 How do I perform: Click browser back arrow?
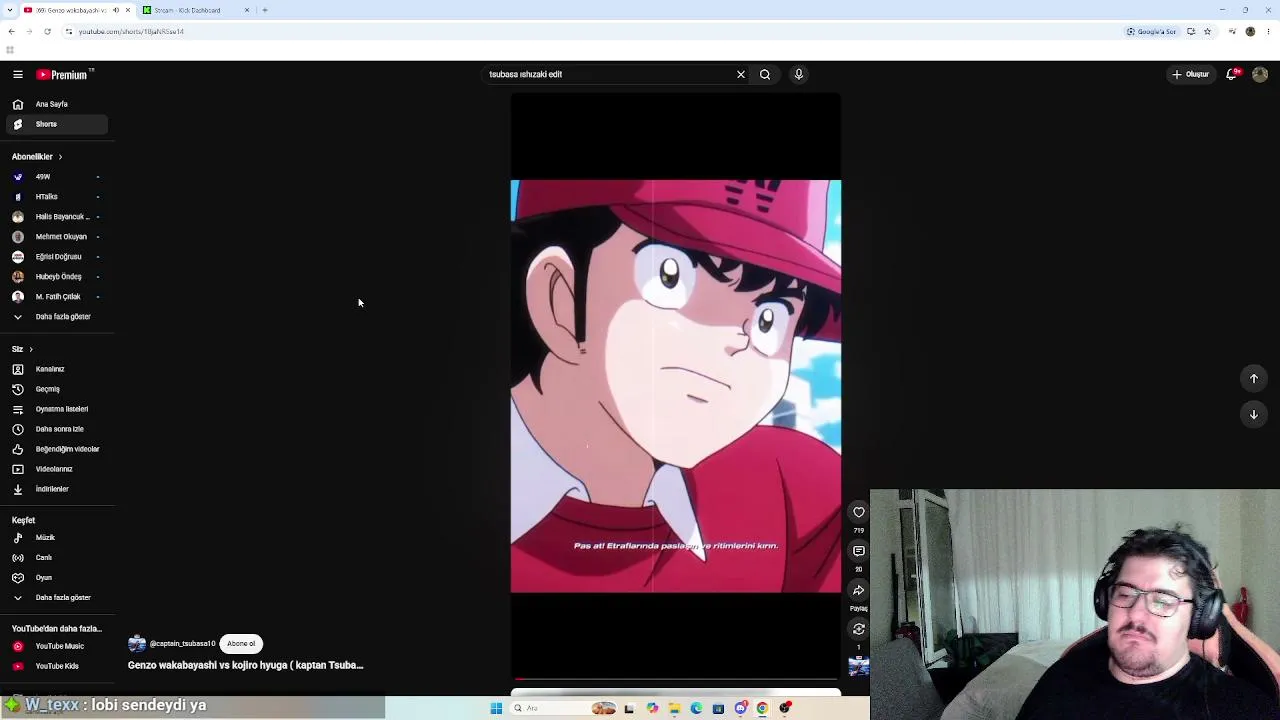(x=11, y=31)
